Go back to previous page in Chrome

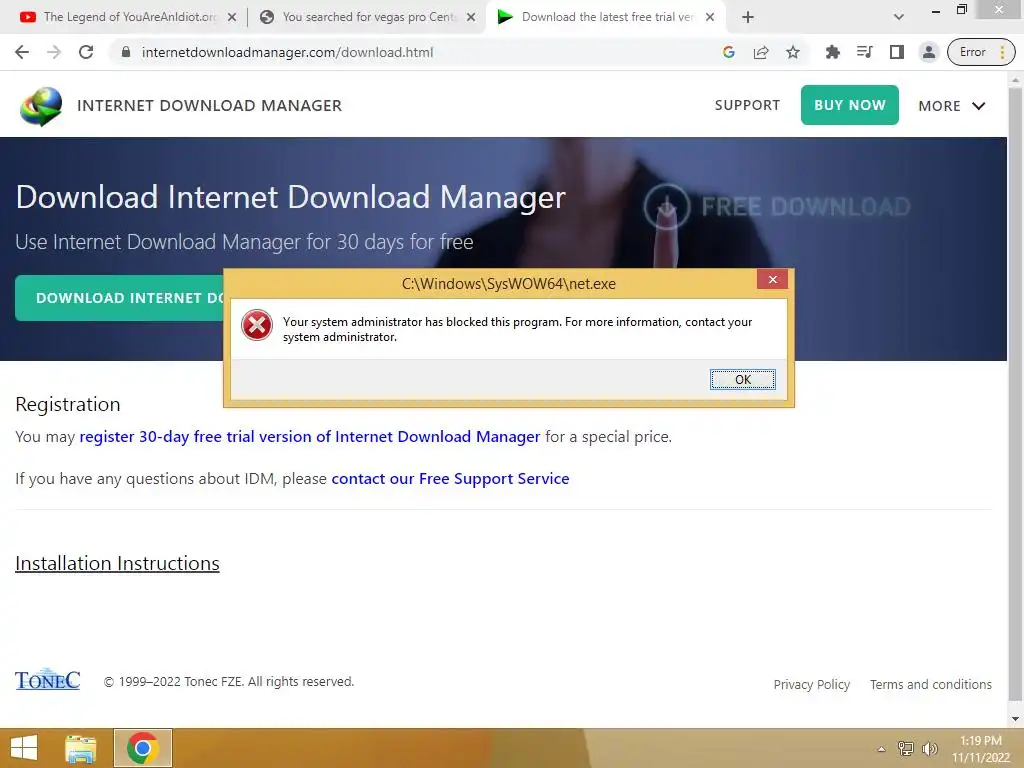click(x=22, y=52)
